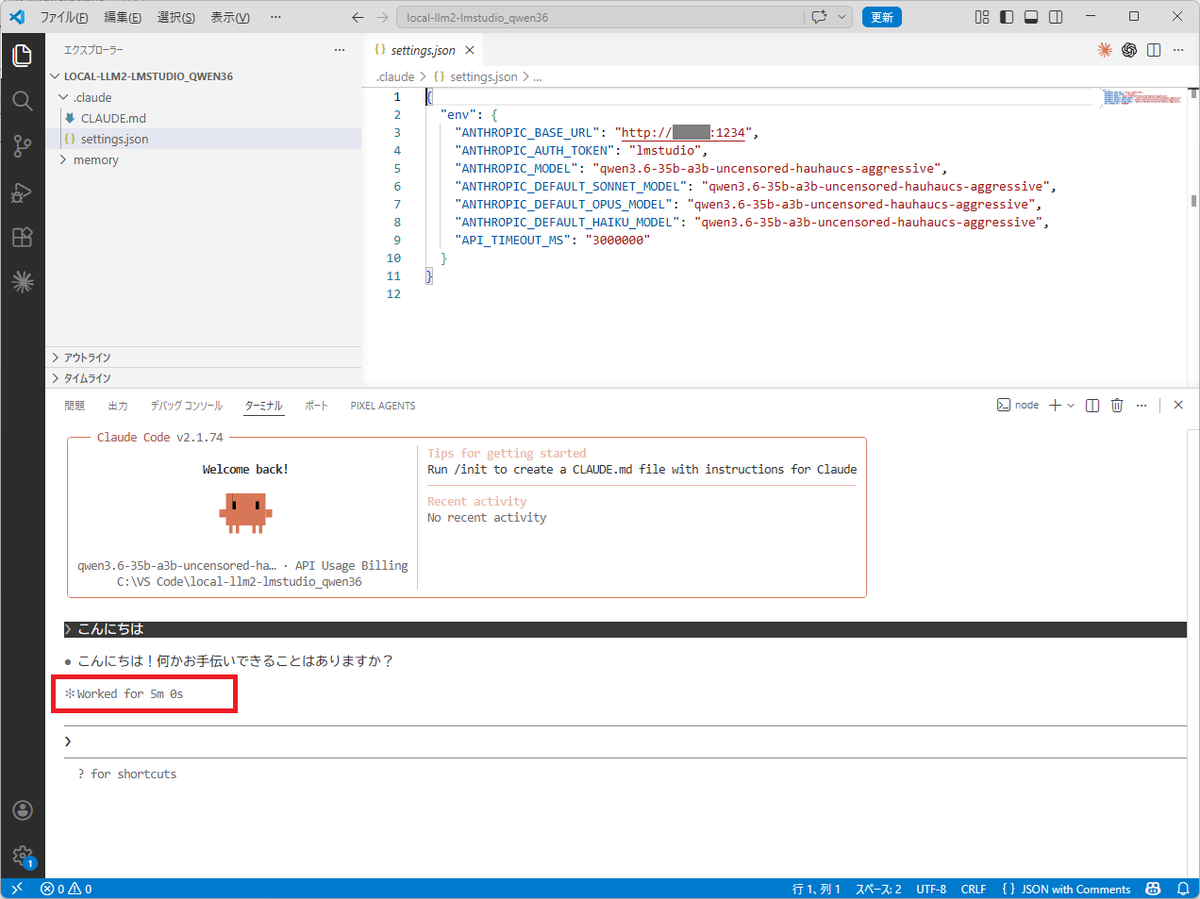This screenshot has width=1200, height=899.
Task: Click the 更新 update button
Action: click(881, 17)
